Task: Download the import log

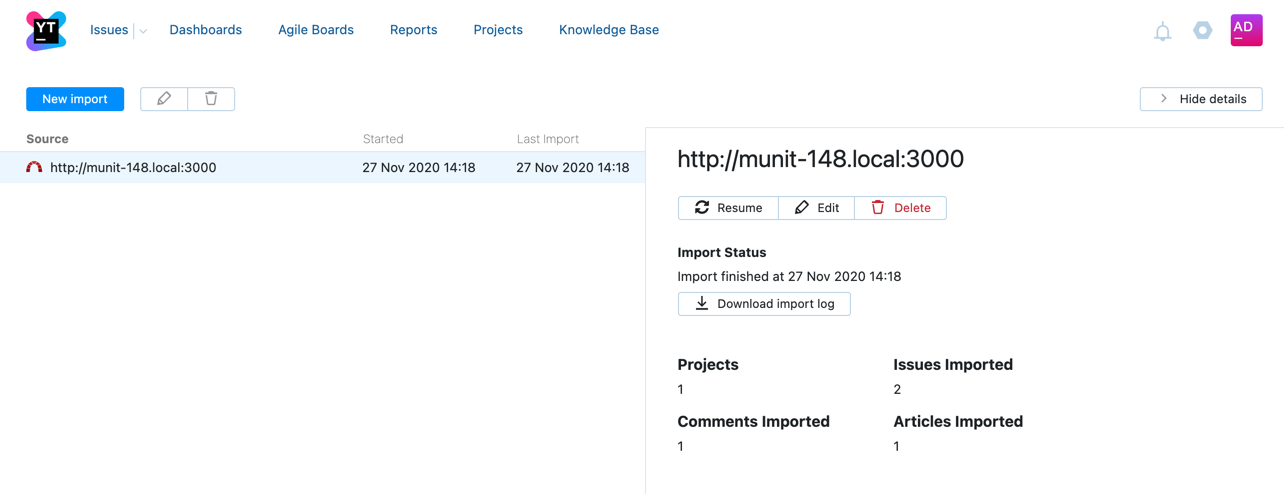Action: coord(764,304)
